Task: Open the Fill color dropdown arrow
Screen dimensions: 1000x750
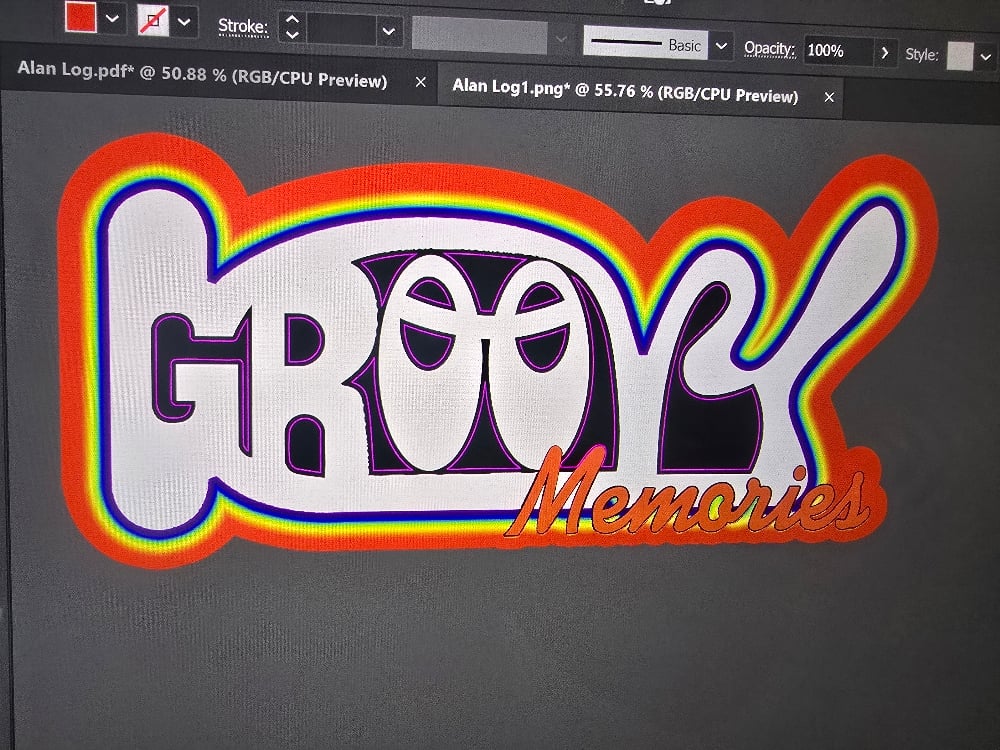Action: tap(113, 19)
